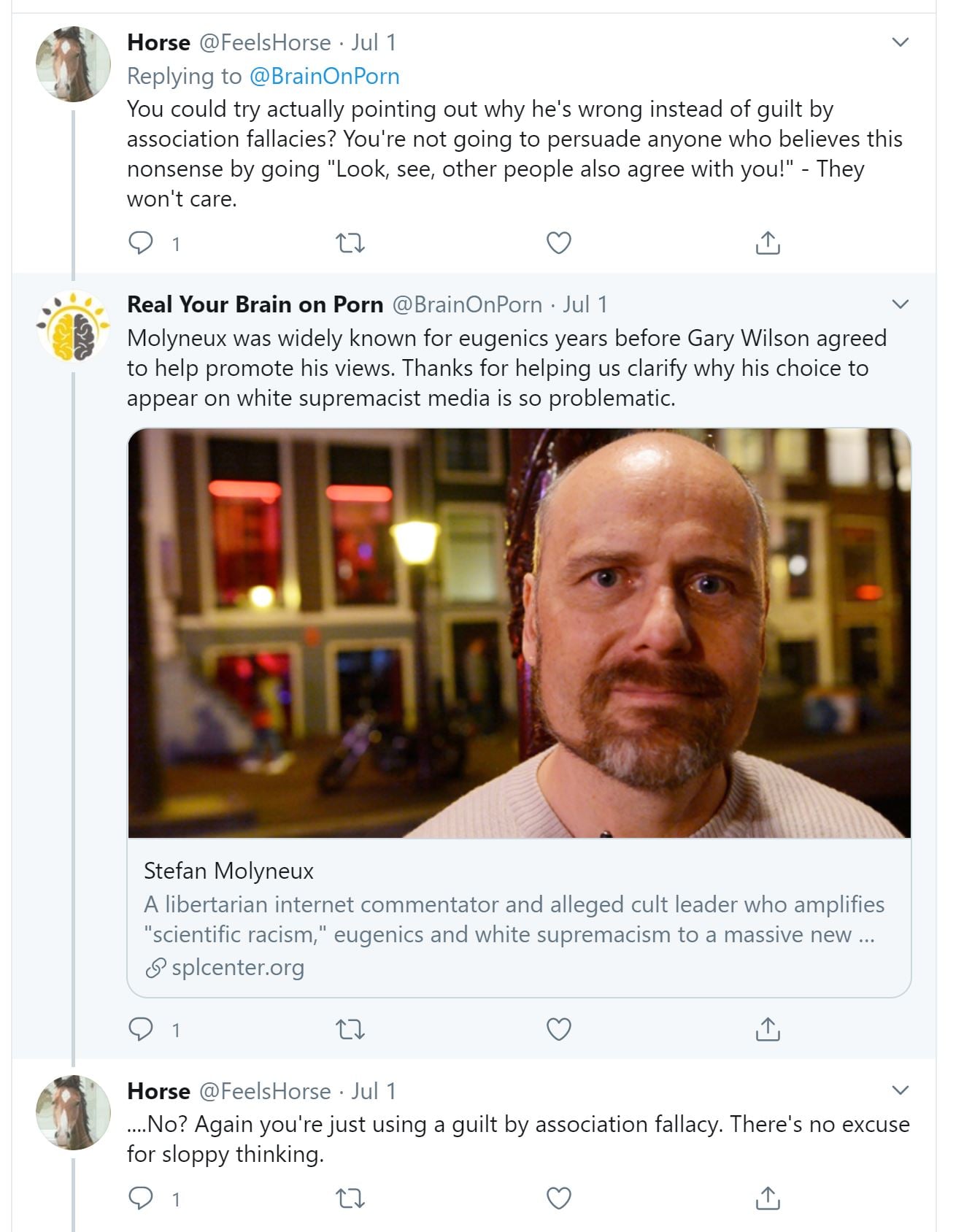Share Horse's first tweet
This screenshot has height=1232, width=964.
click(x=767, y=242)
